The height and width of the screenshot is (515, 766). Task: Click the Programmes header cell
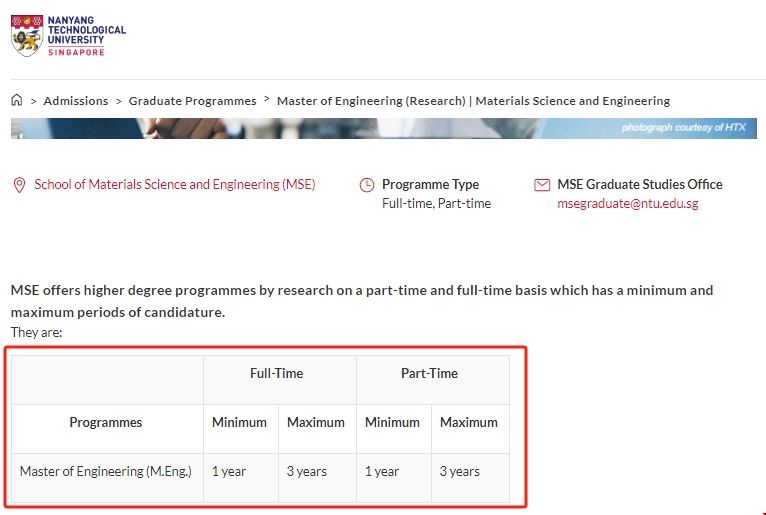(106, 422)
